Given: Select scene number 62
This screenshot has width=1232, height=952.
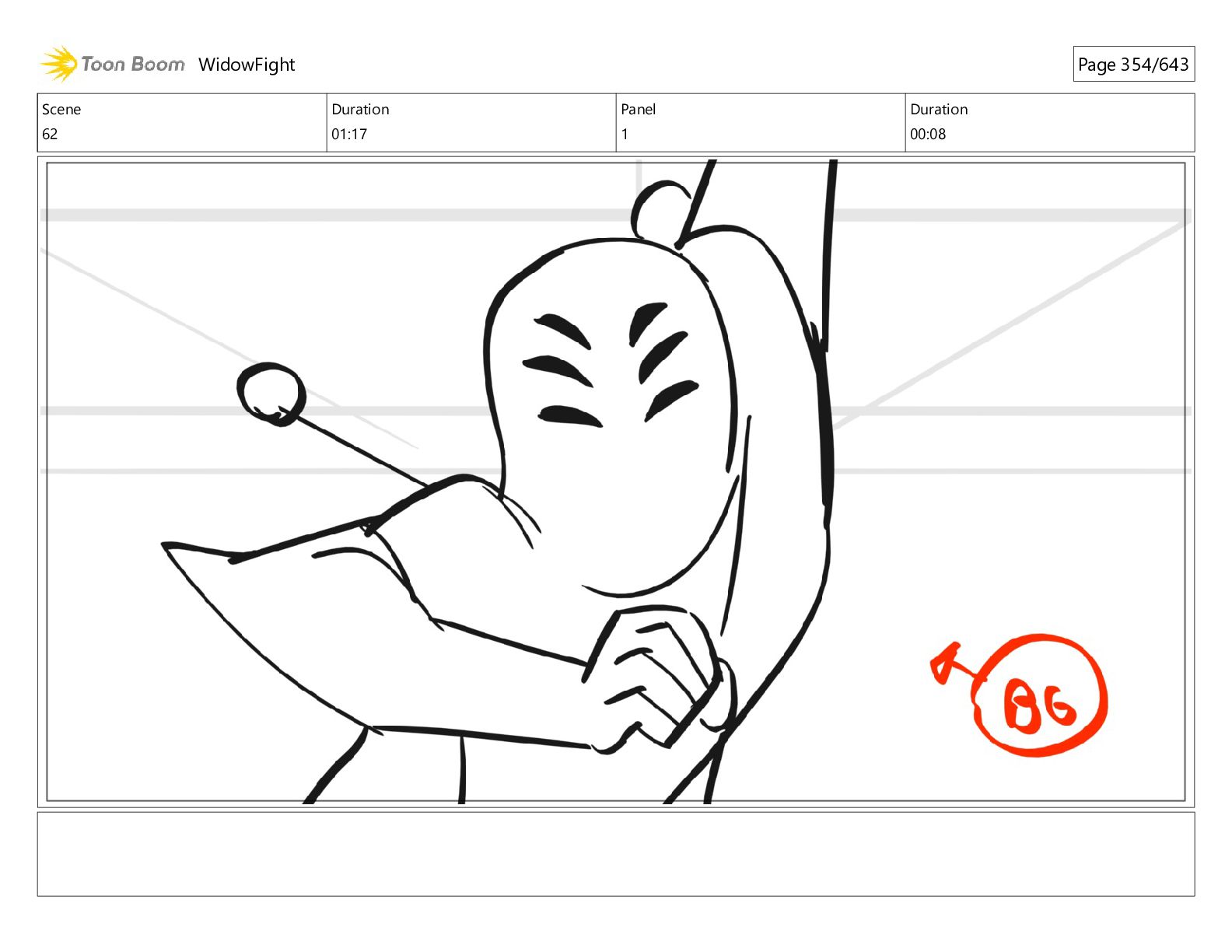Looking at the screenshot, I should pyautogui.click(x=50, y=134).
